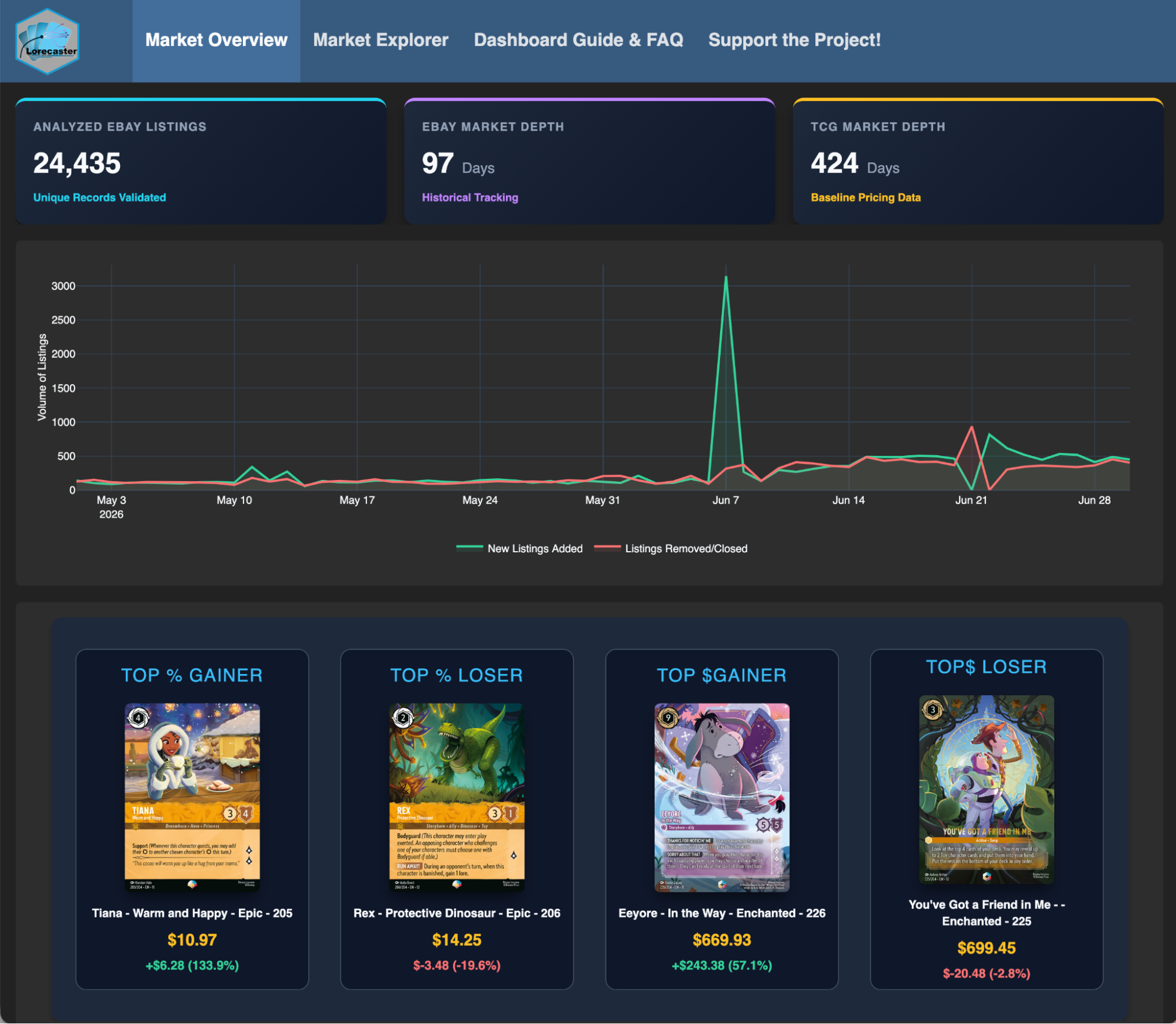Click the Jun 7 spike peak on chart
This screenshot has width=1176, height=1024.
click(726, 278)
